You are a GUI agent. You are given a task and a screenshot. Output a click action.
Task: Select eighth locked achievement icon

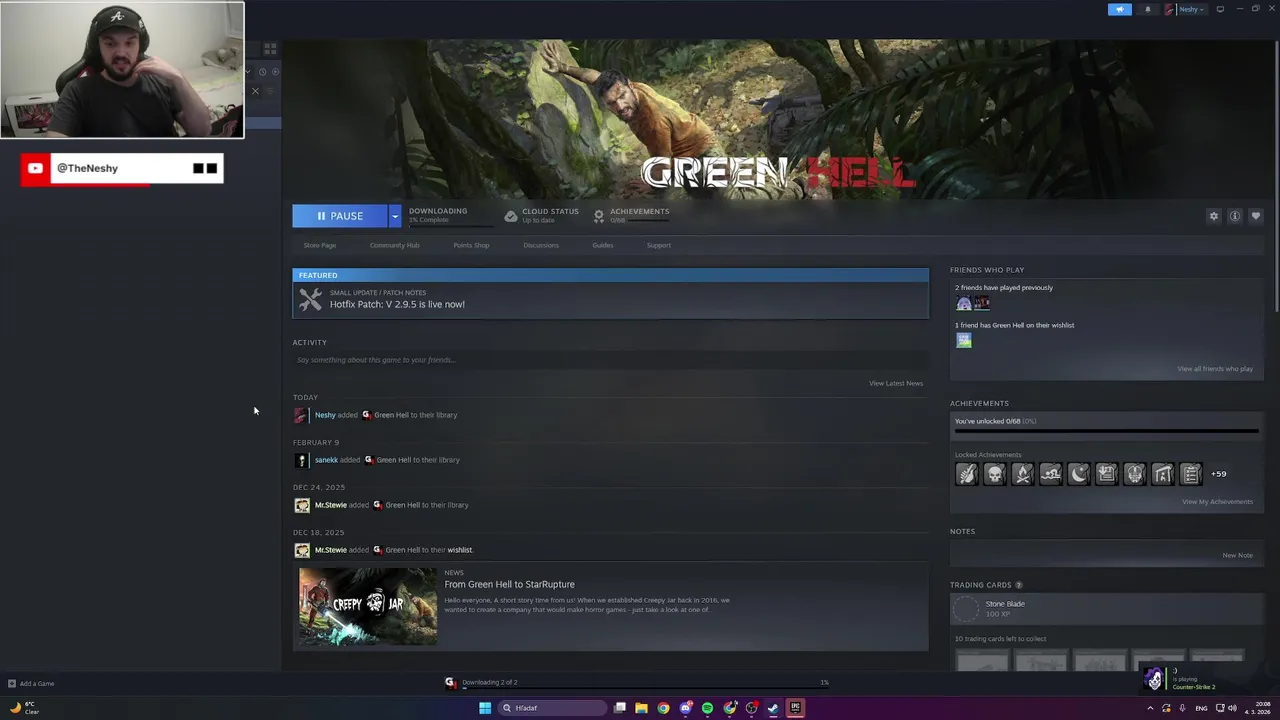click(x=1163, y=474)
